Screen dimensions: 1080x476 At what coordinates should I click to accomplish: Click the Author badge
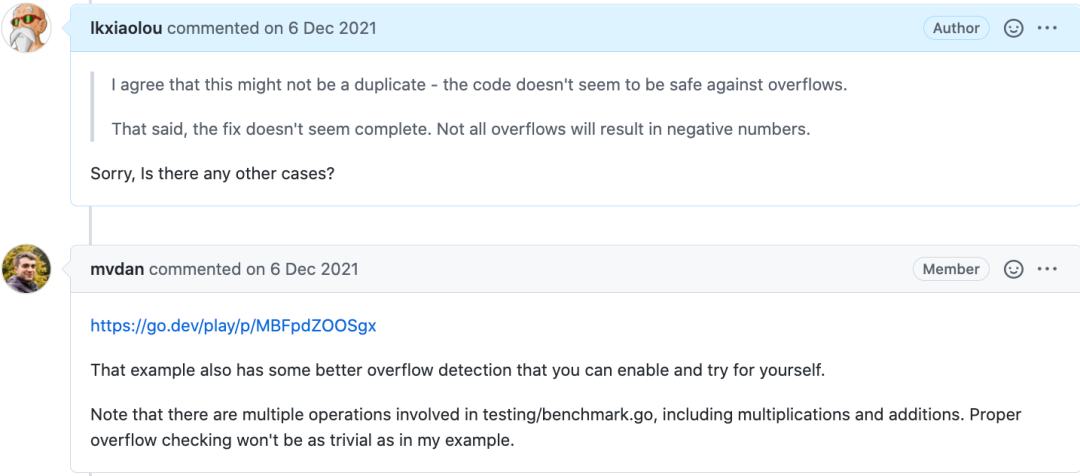click(x=956, y=28)
